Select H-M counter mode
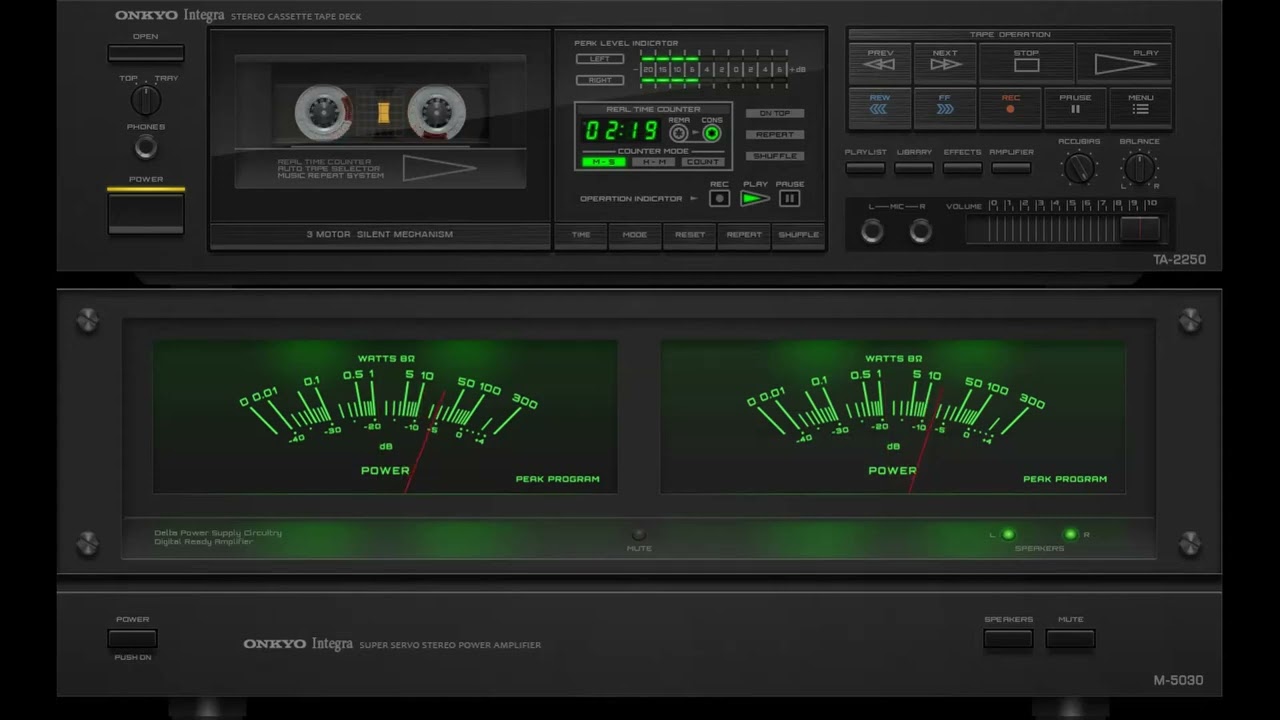Screen dimensions: 1280x720 pos(653,162)
